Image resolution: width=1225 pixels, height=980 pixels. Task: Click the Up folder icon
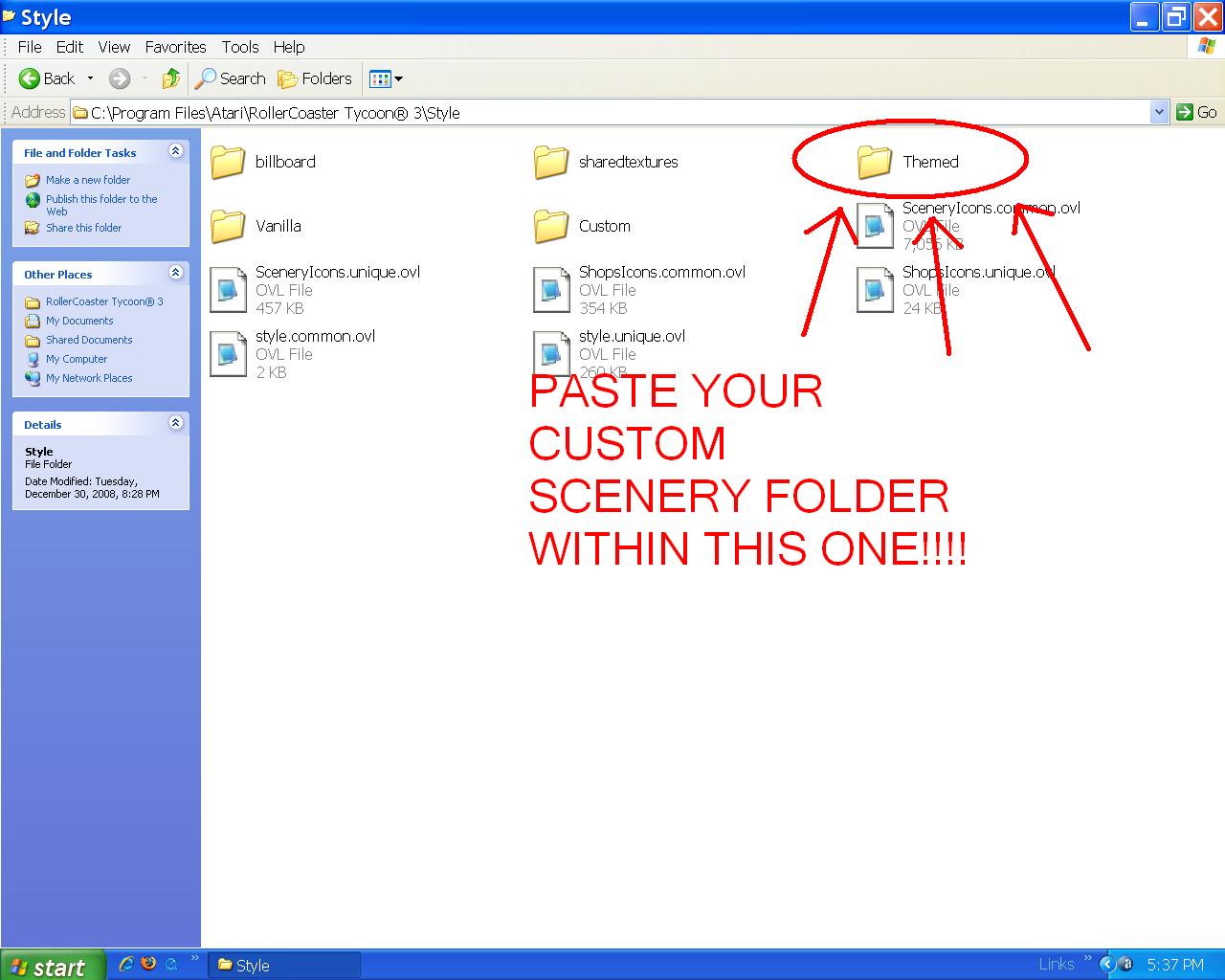coord(171,78)
